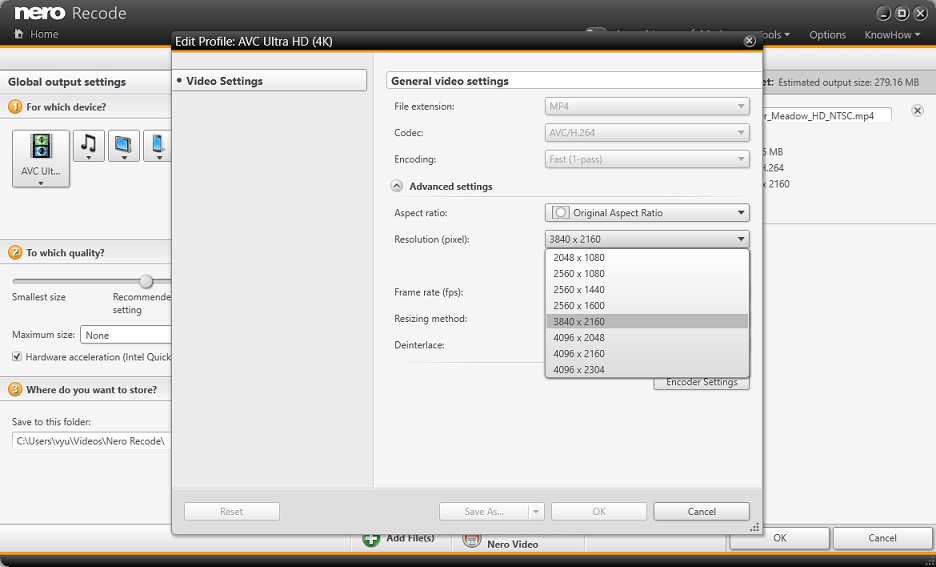Image resolution: width=936 pixels, height=567 pixels.
Task: Click the Save to this folder path field
Action: click(x=92, y=441)
